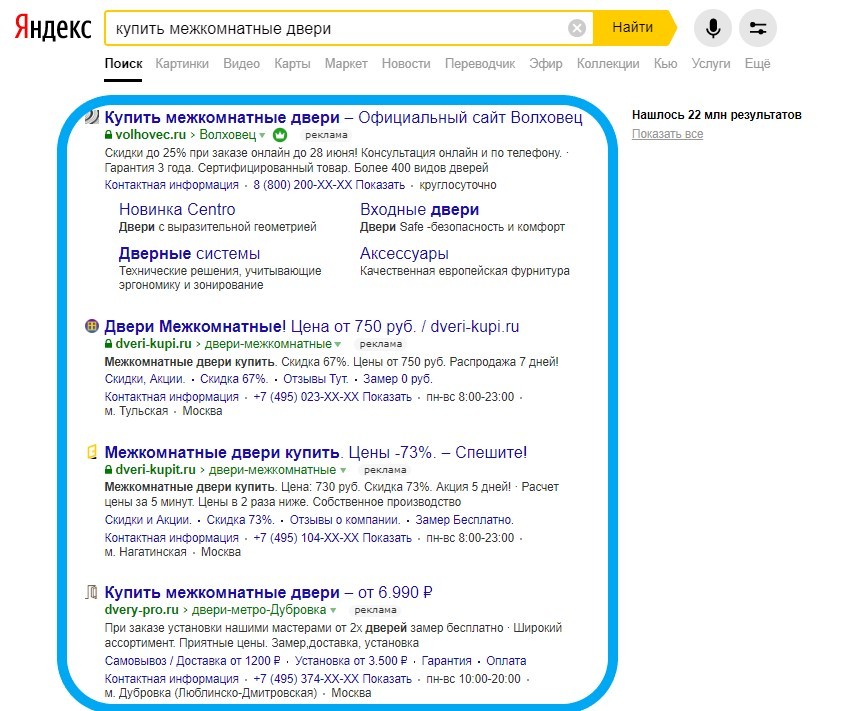
Task: Click the volhovec.ru green domain link
Action: [x=150, y=135]
